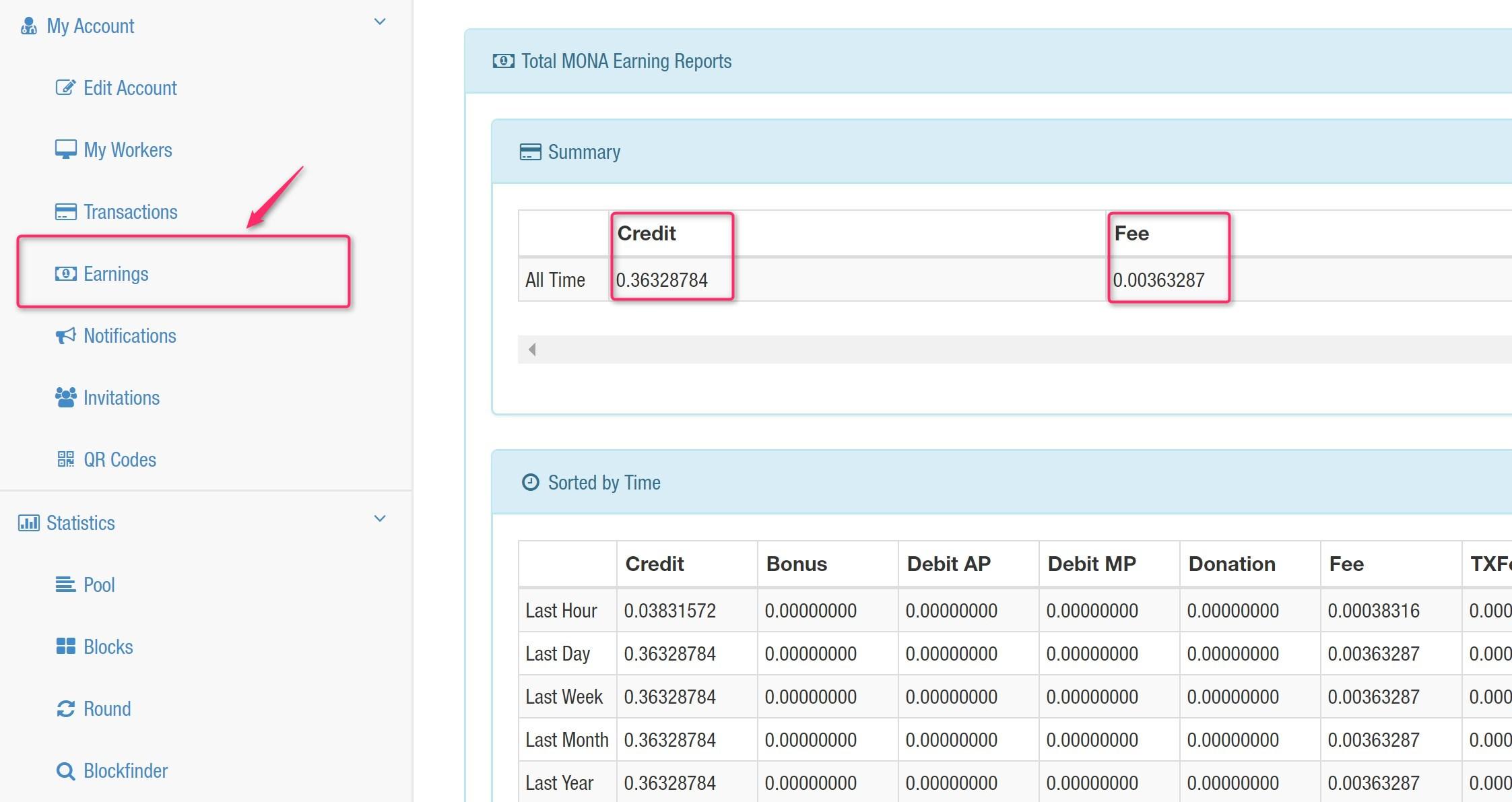Click the Invitations users icon
The height and width of the screenshot is (802, 1512).
click(x=65, y=397)
